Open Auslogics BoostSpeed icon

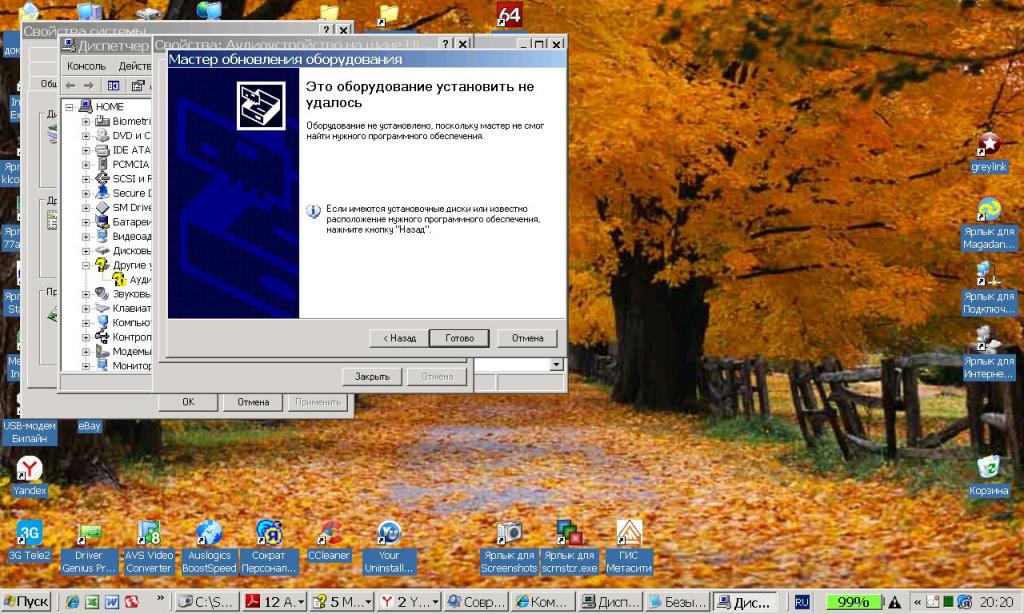pyautogui.click(x=208, y=534)
